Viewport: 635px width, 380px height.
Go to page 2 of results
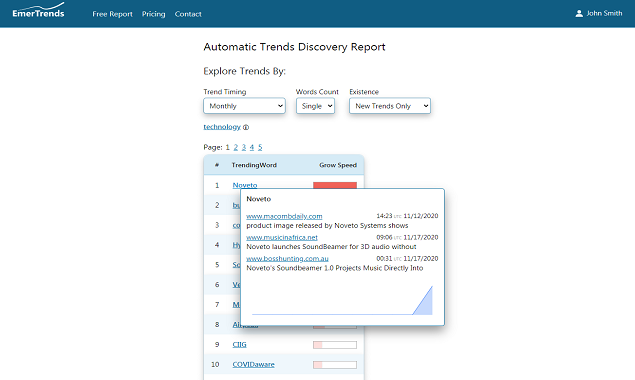click(236, 147)
